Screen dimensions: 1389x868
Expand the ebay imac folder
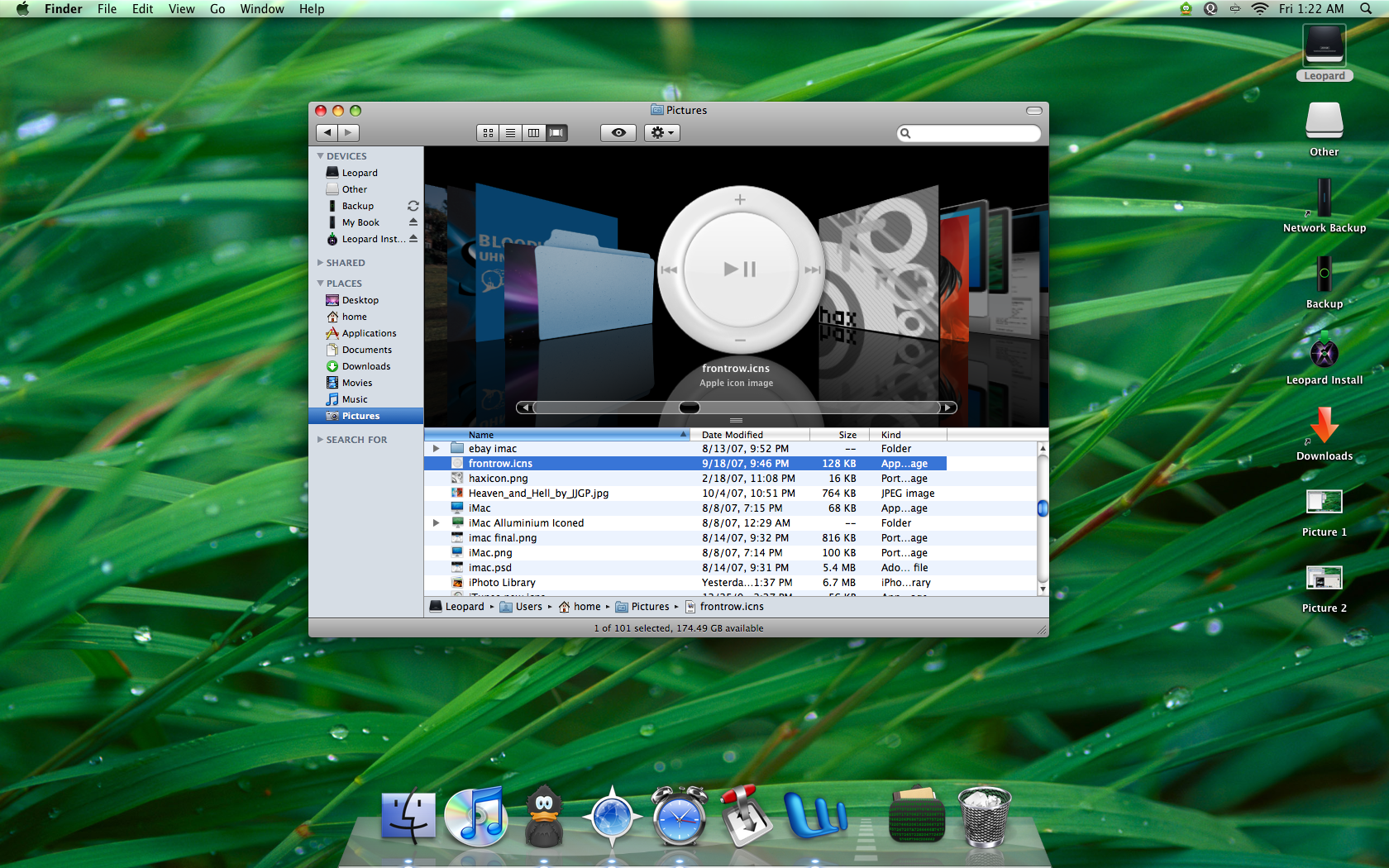click(436, 449)
